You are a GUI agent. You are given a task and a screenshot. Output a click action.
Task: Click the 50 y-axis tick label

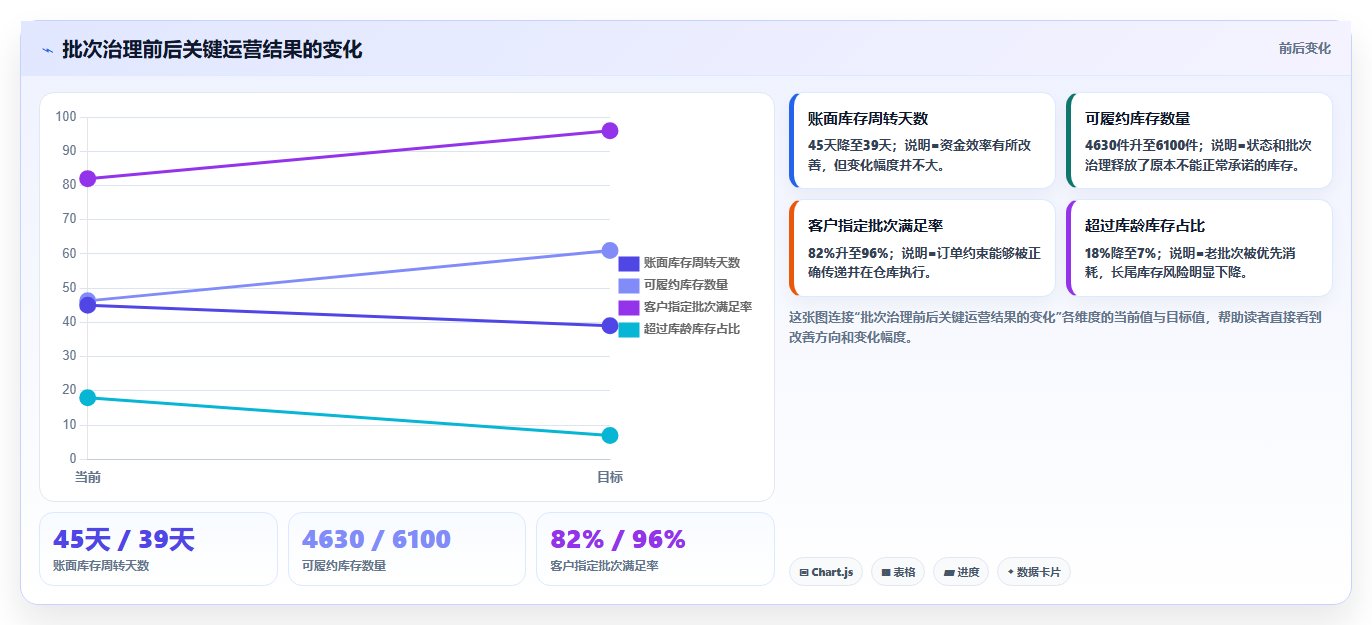(69, 288)
